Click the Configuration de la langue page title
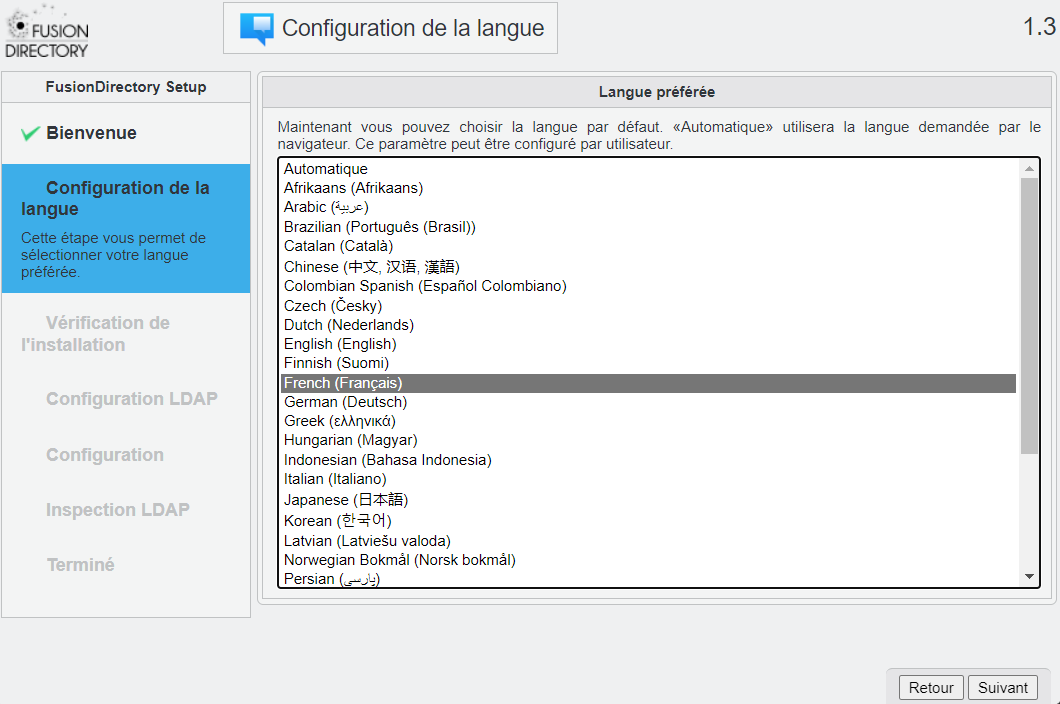This screenshot has height=704, width=1060. tap(412, 28)
